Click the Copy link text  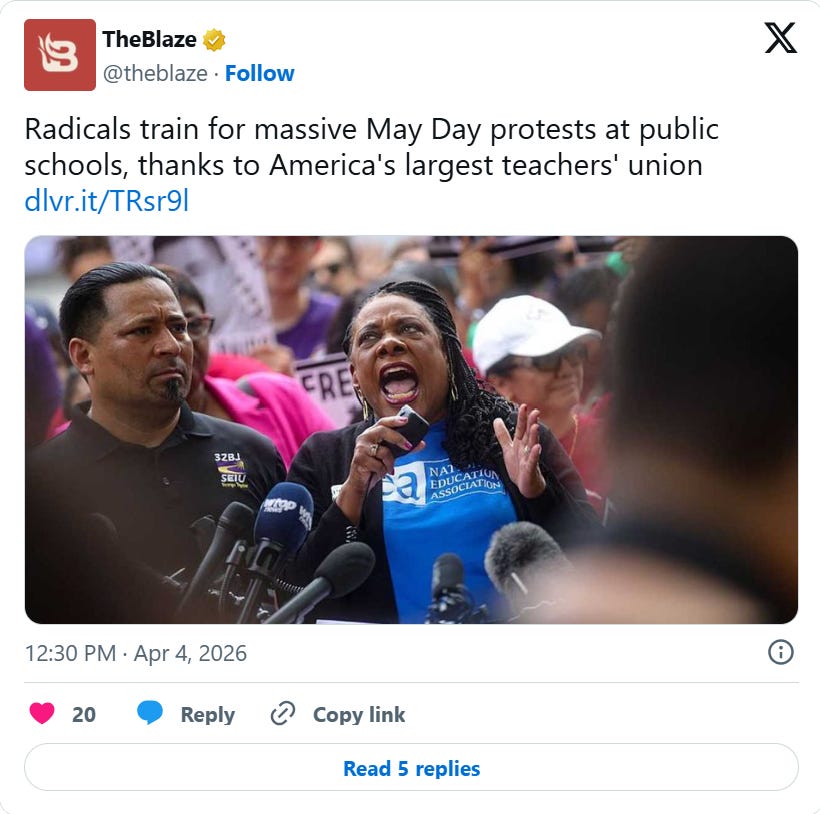point(359,714)
